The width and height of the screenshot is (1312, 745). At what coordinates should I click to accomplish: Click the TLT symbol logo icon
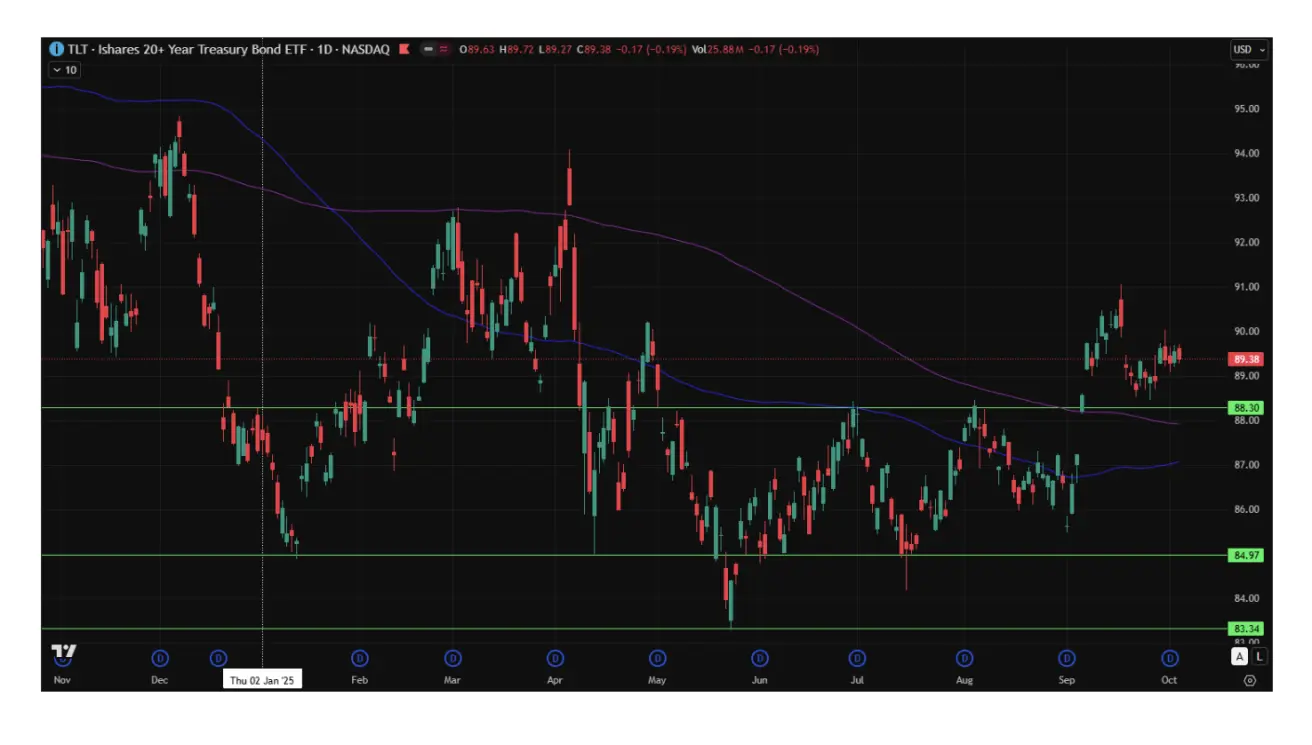point(55,49)
